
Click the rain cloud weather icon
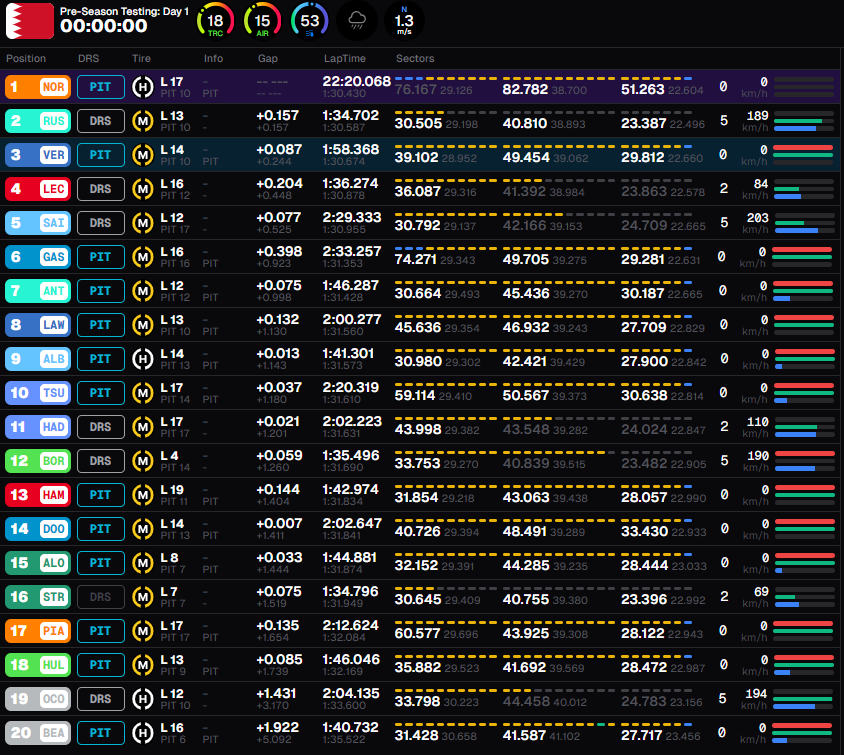pos(356,22)
